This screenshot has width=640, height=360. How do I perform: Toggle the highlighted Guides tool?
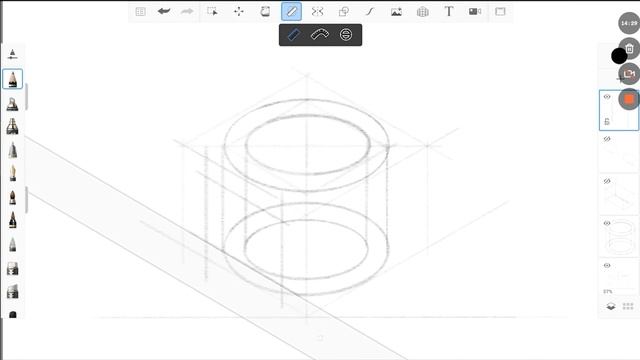coord(291,11)
